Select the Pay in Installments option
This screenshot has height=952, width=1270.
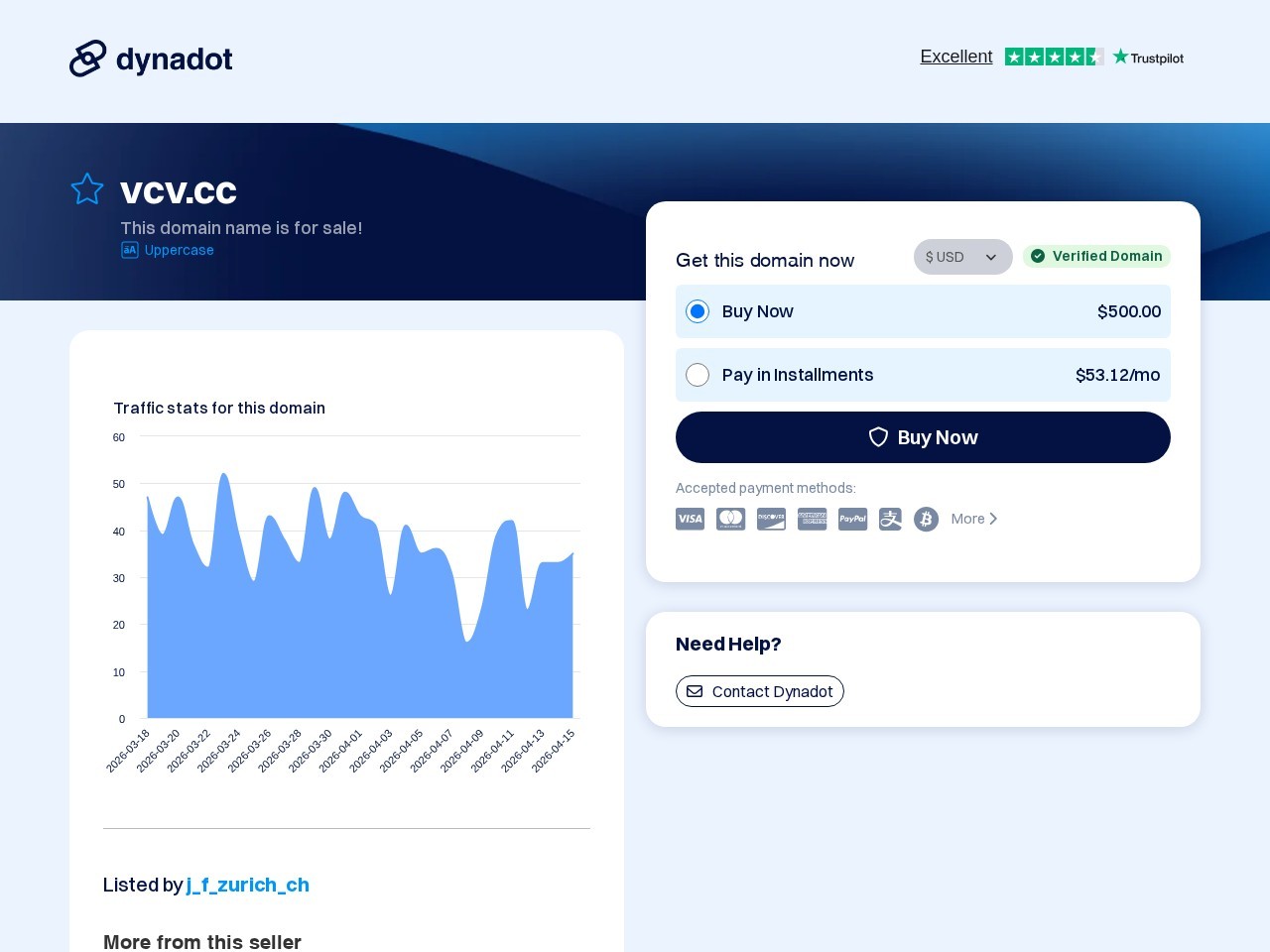(698, 375)
